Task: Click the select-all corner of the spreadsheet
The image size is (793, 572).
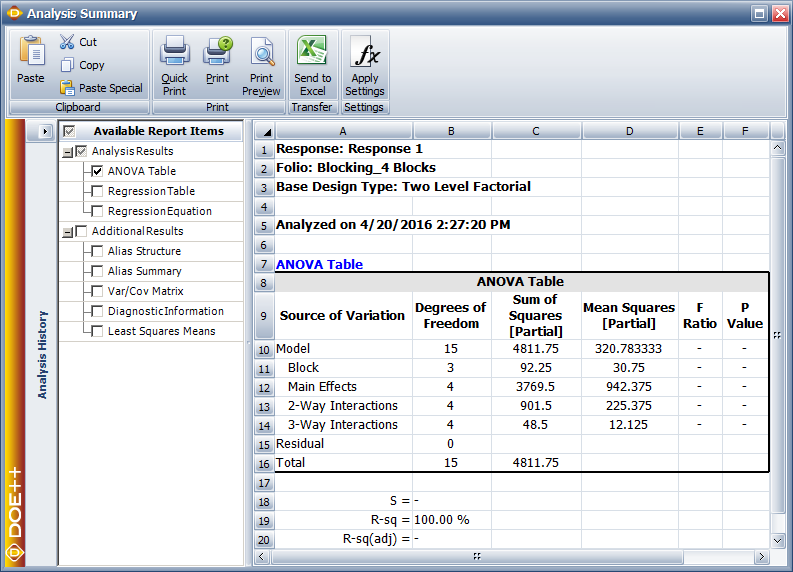Action: [x=264, y=131]
